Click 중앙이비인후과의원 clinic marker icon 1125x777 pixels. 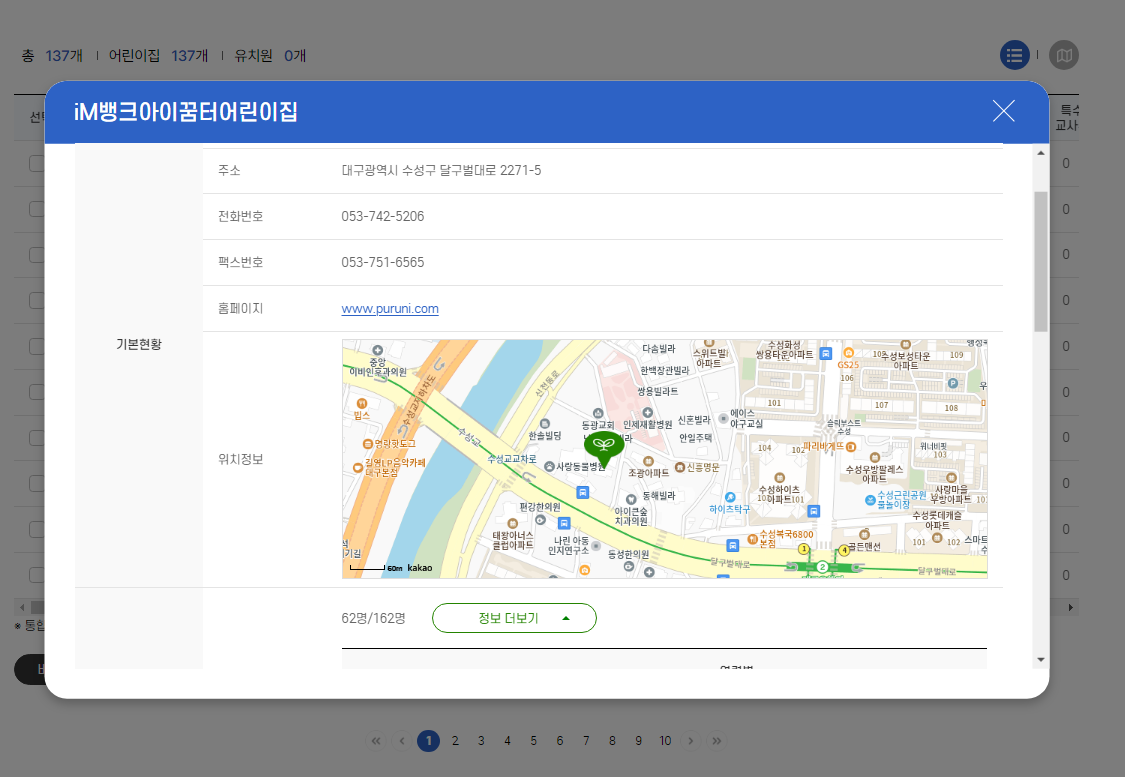click(x=377, y=351)
